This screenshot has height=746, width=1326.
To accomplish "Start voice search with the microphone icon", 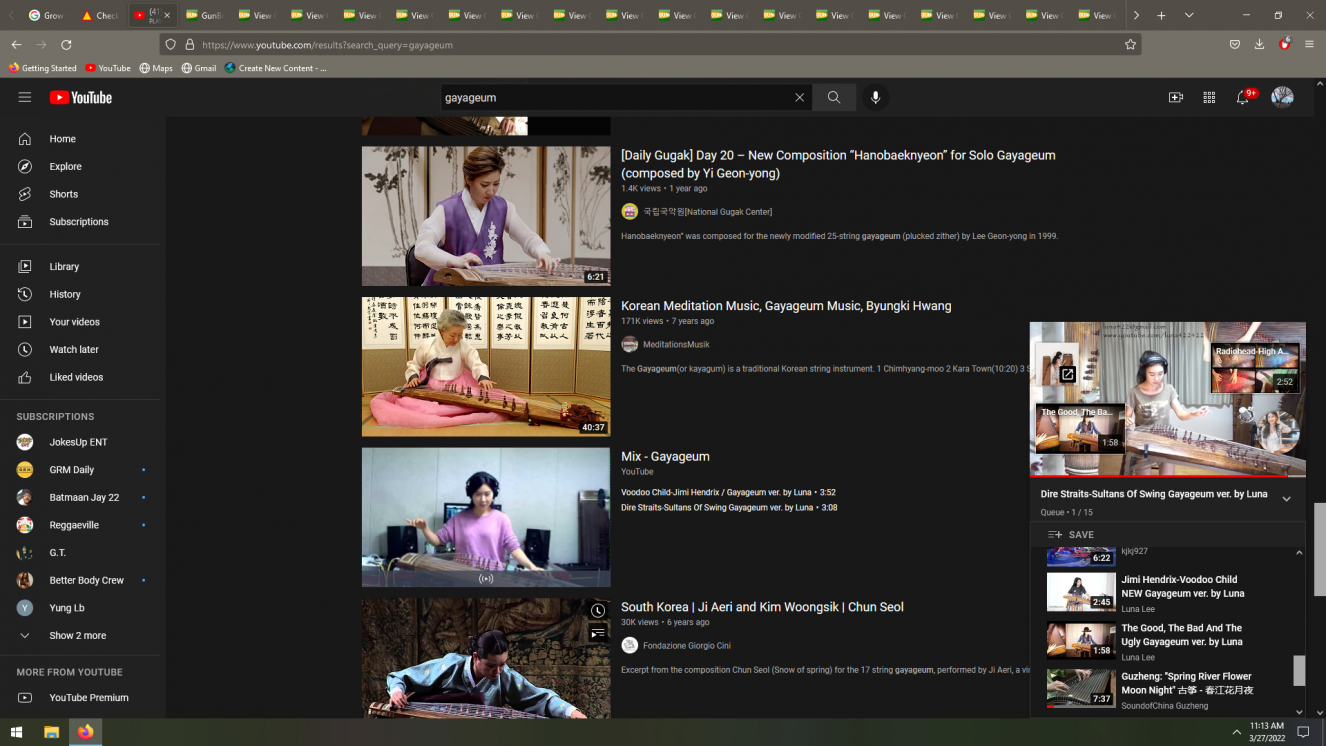I will [876, 97].
